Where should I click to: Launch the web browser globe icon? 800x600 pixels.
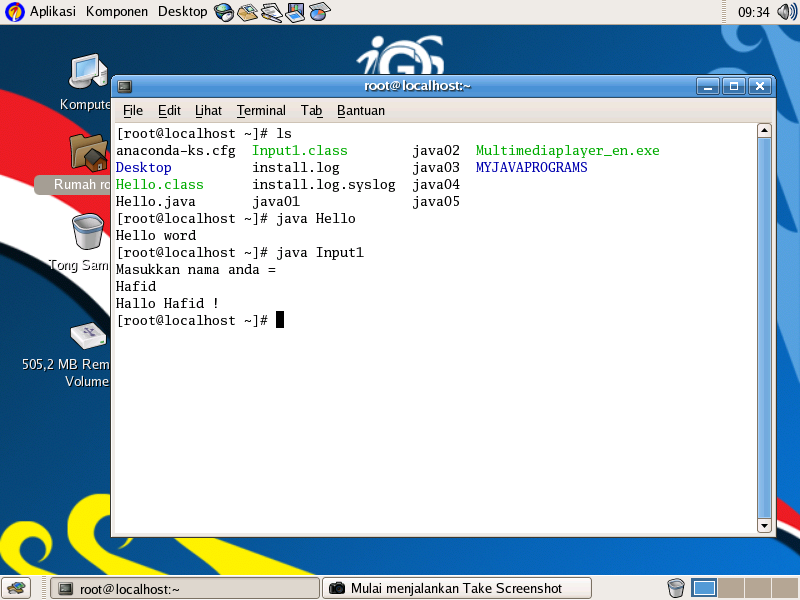[223, 12]
